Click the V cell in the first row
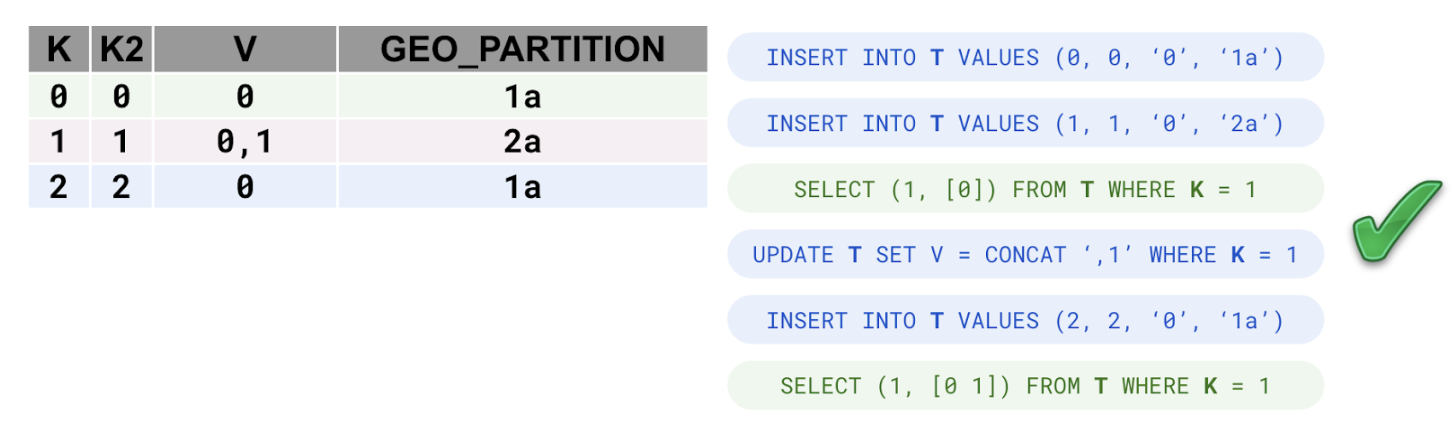The image size is (1456, 442). (245, 96)
